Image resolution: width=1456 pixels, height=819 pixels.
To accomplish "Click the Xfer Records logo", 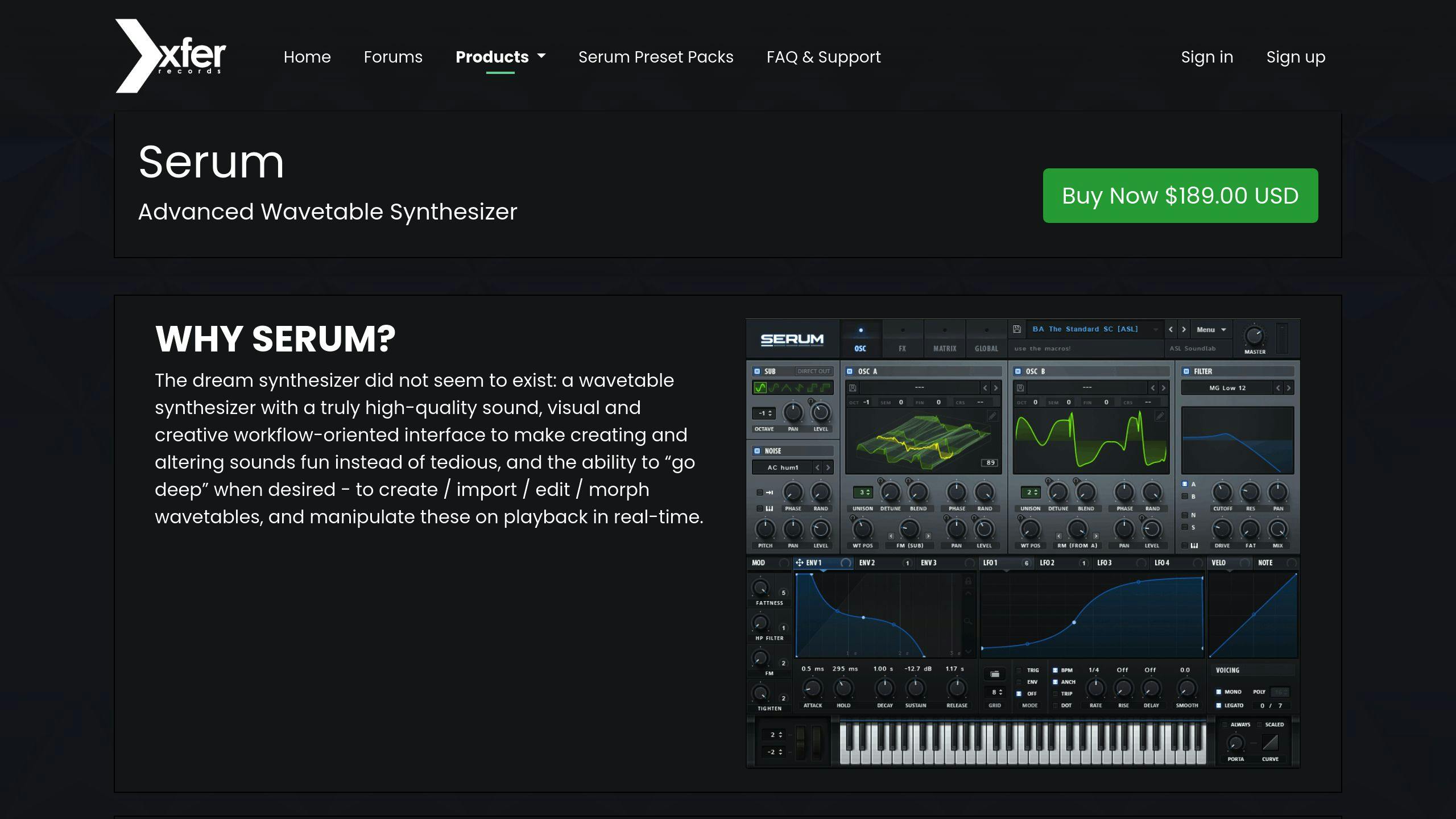I will point(171,56).
